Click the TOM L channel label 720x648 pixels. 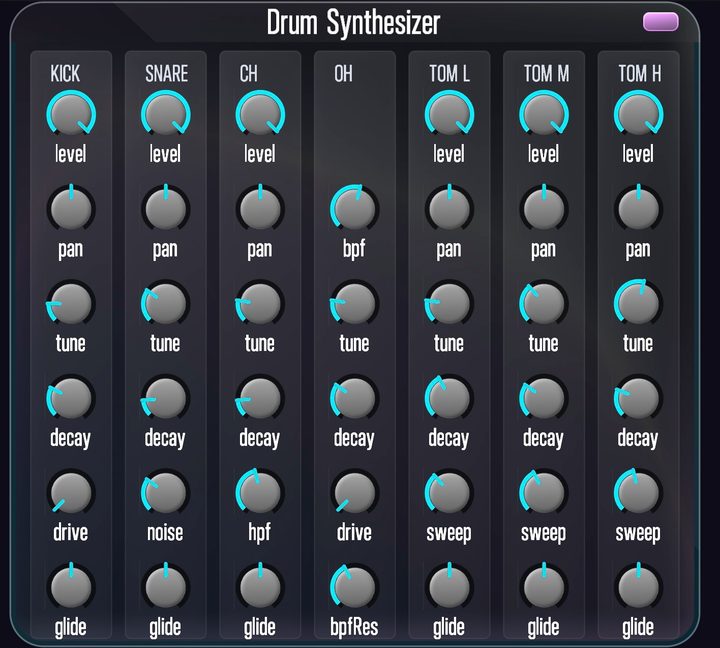click(x=450, y=73)
